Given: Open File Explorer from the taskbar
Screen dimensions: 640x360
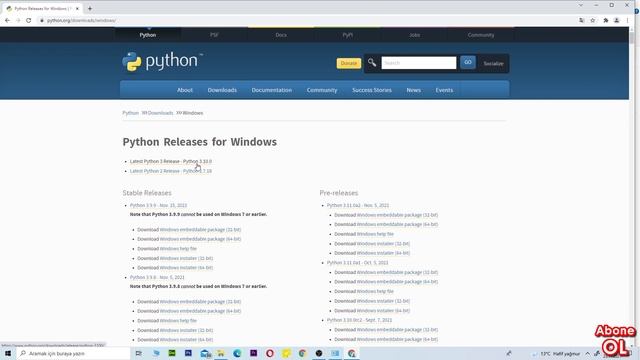Looking at the screenshot, I should (x=221, y=353).
